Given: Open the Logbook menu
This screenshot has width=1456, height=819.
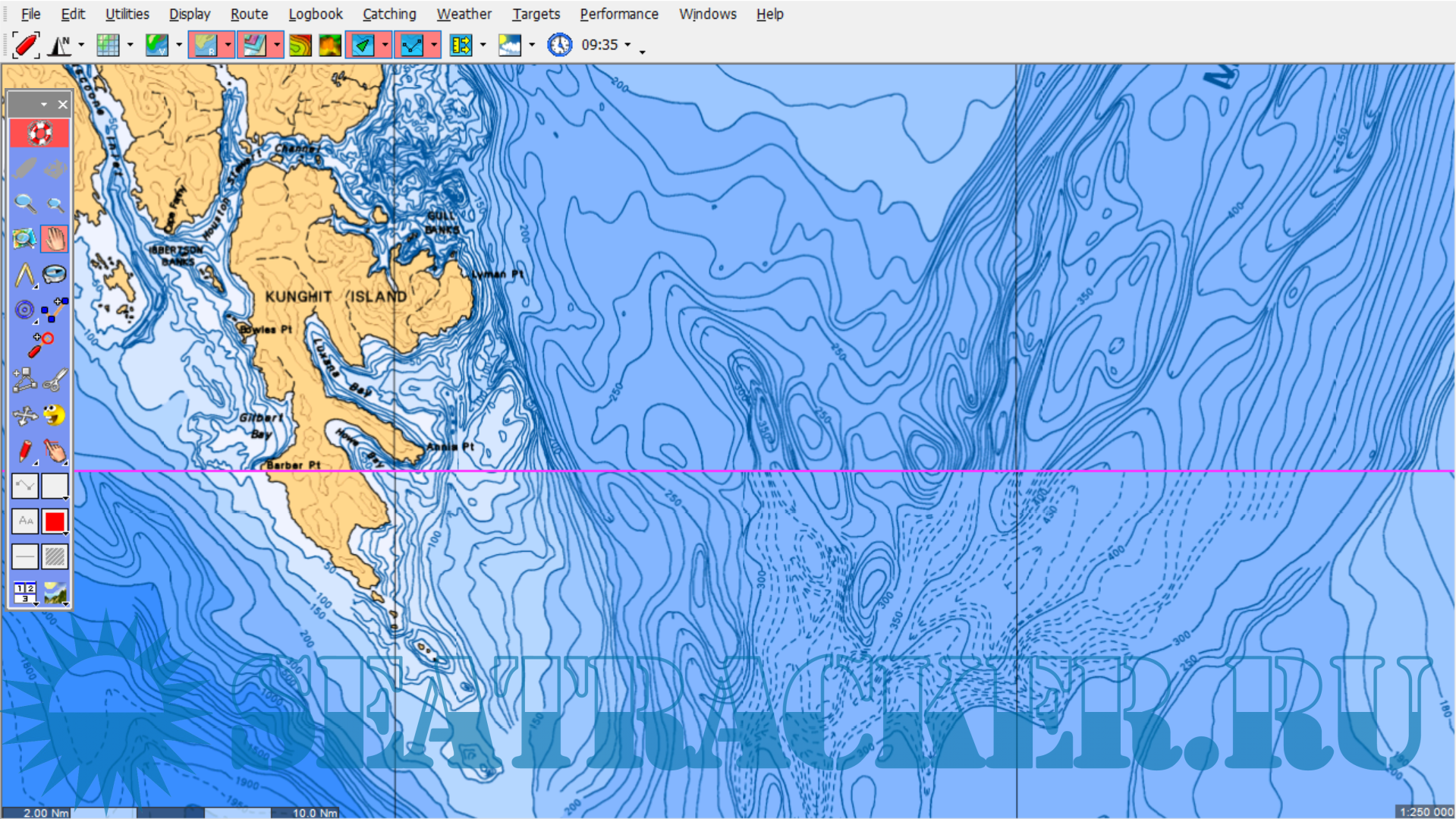Looking at the screenshot, I should tap(315, 14).
